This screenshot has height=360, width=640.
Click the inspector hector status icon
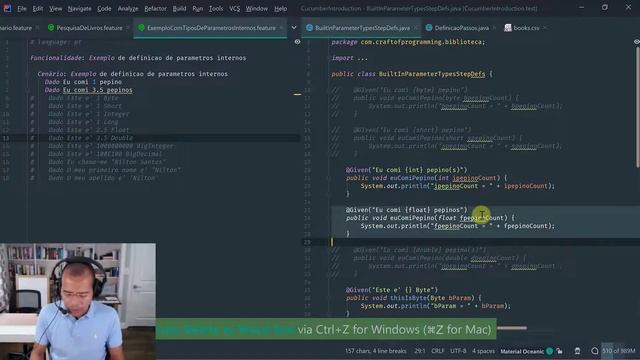tap(577, 351)
